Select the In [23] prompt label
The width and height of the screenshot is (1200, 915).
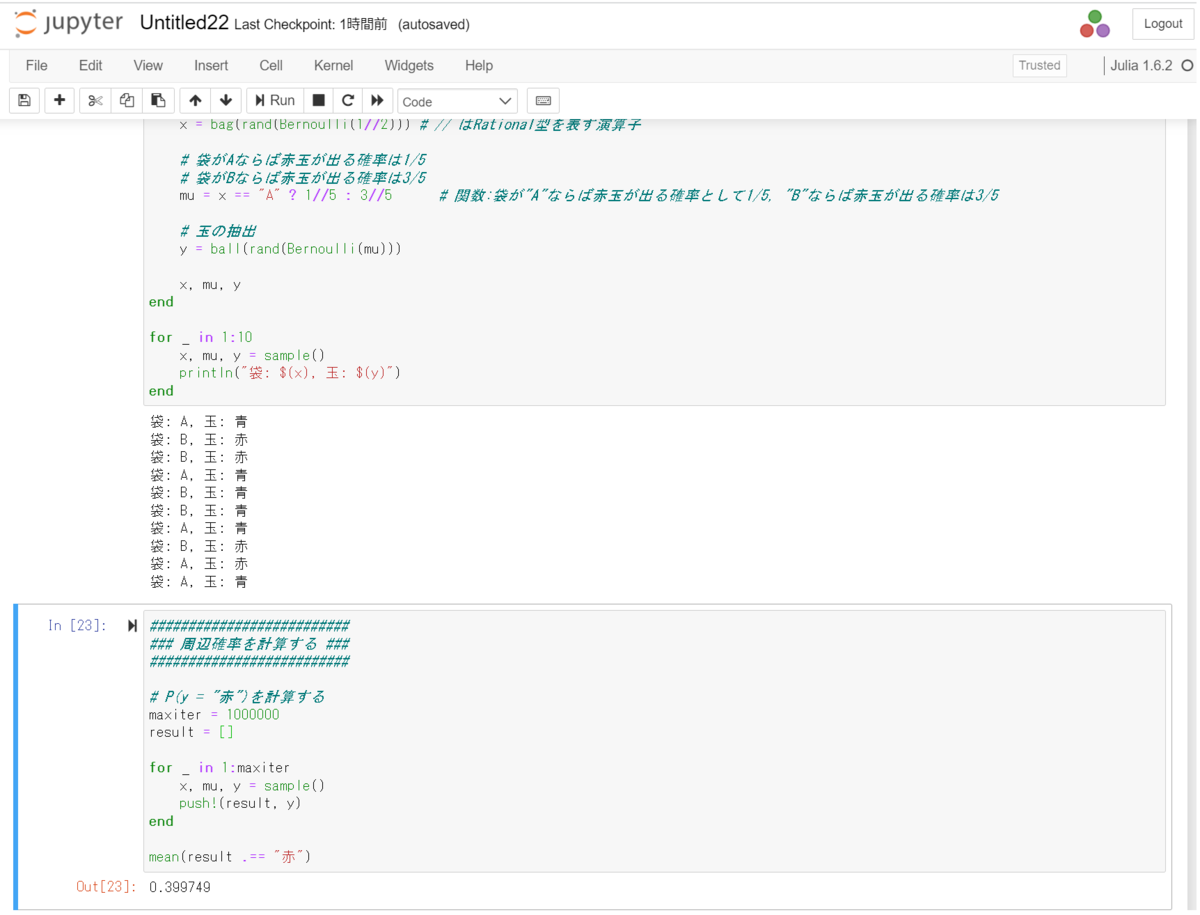coord(77,626)
